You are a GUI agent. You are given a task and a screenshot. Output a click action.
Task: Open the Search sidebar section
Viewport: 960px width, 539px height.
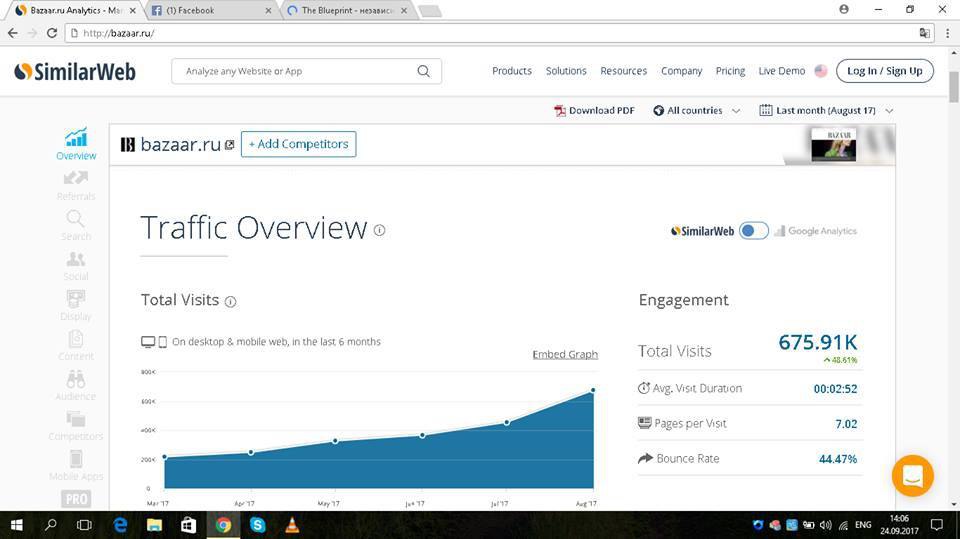pyautogui.click(x=76, y=225)
